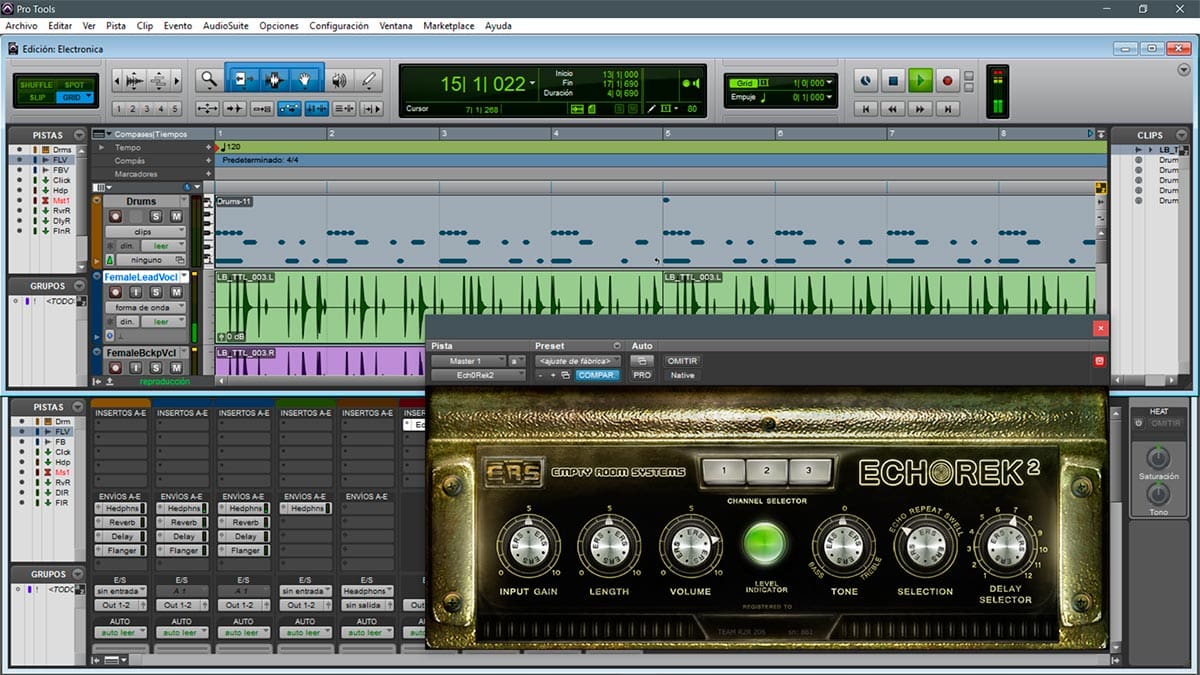Toggle Zoom Toggle button below Zoomer

(208, 109)
